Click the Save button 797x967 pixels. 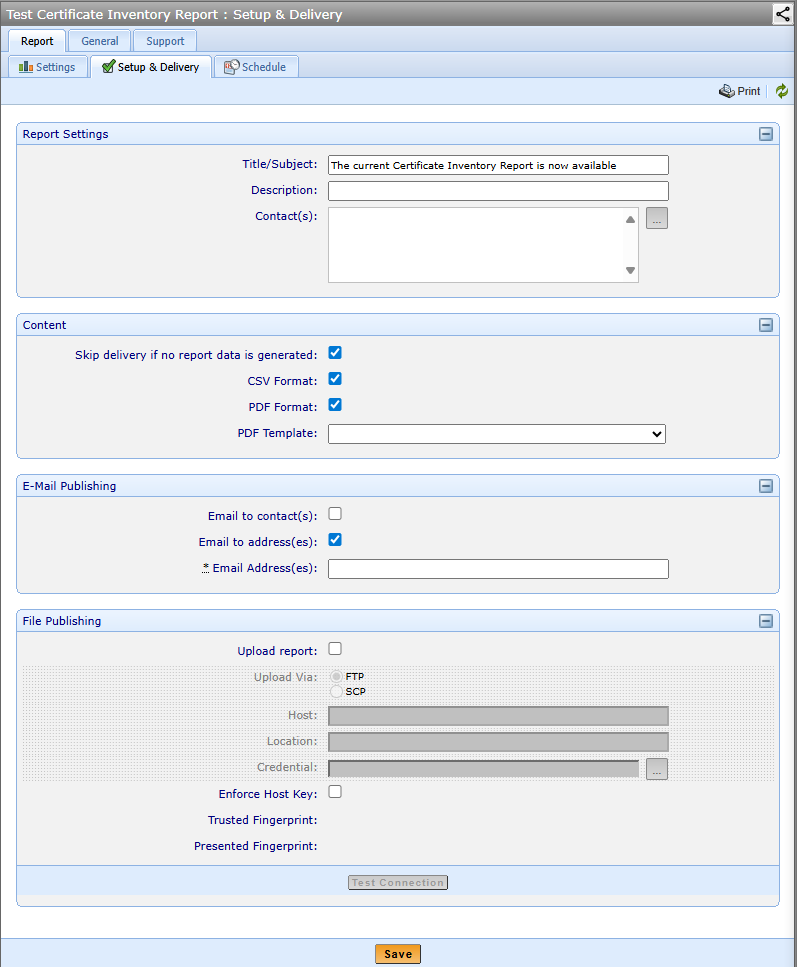(x=398, y=954)
